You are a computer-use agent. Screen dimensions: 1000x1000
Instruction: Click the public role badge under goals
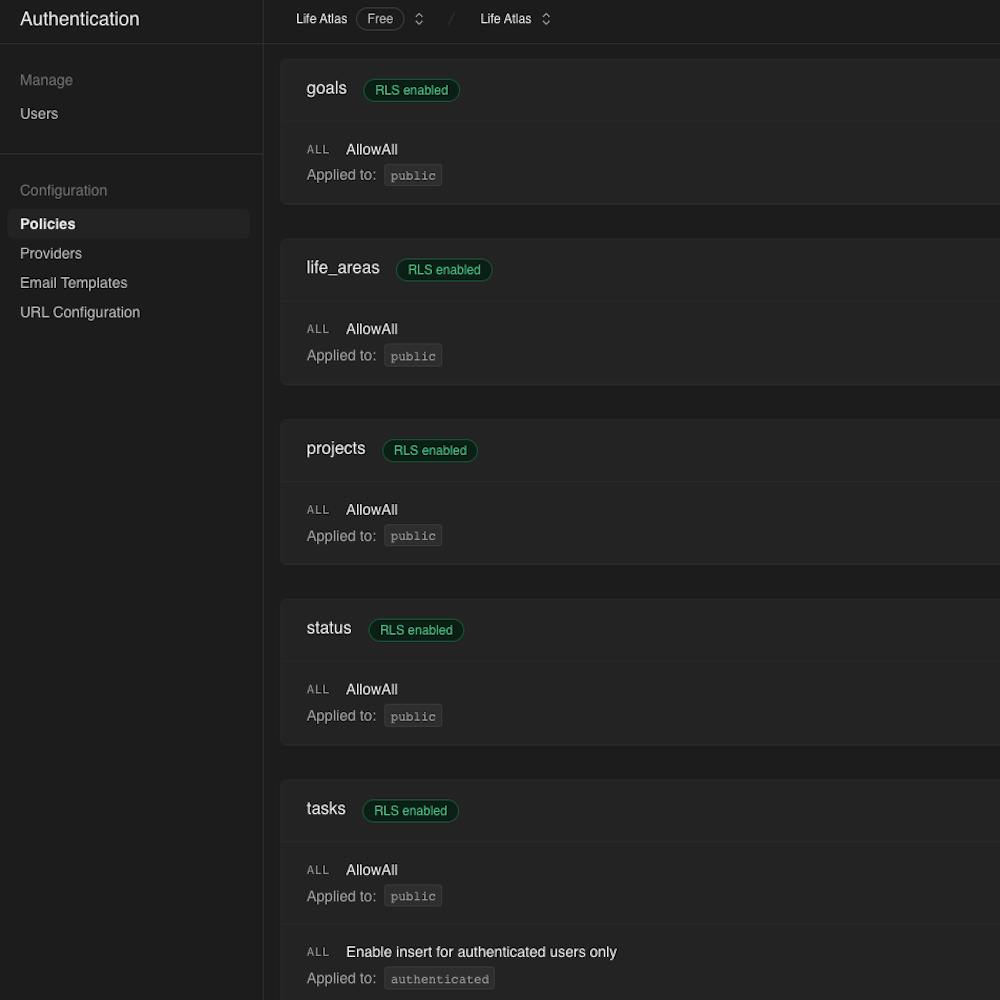point(412,175)
